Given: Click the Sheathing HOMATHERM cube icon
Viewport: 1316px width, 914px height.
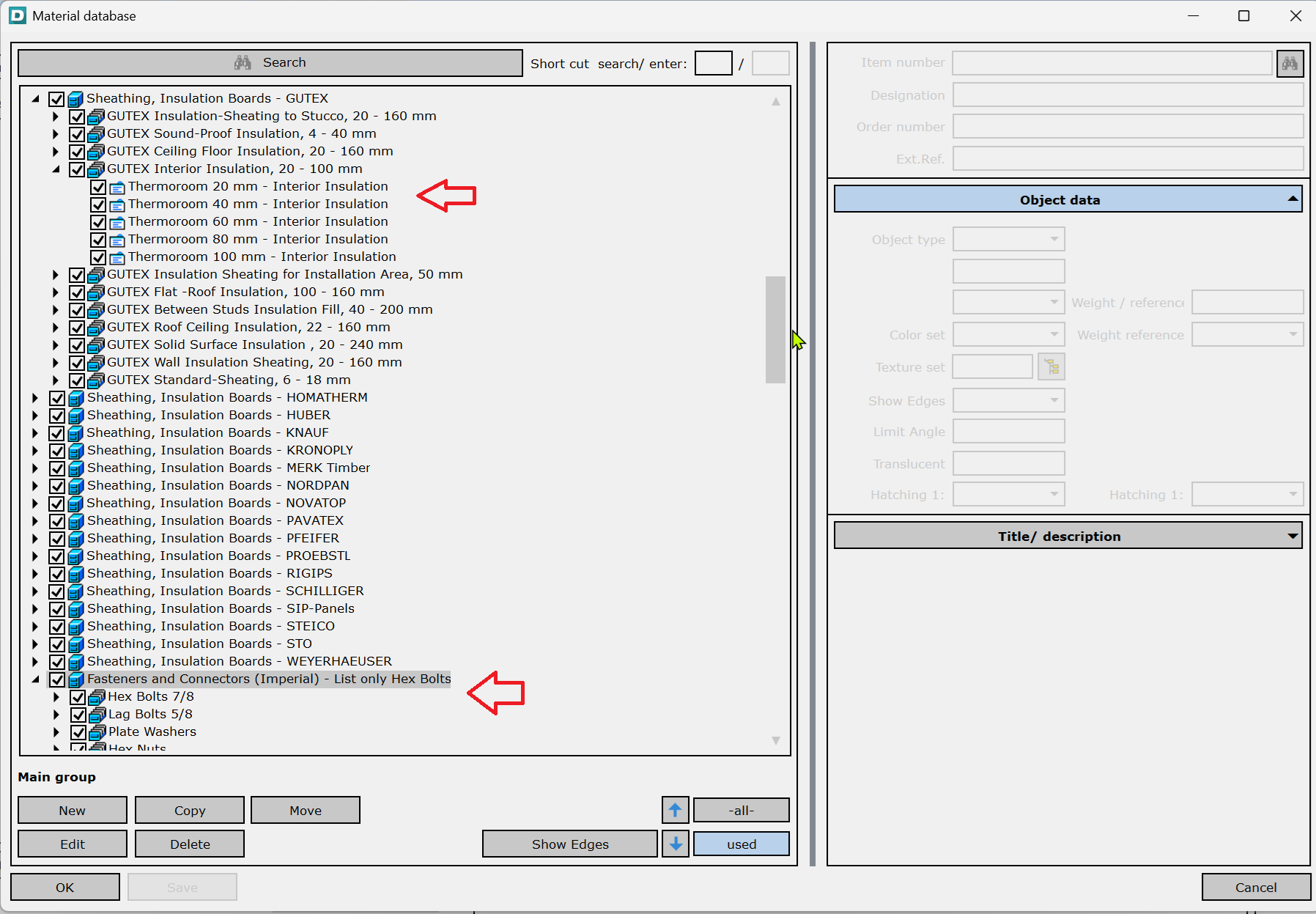Looking at the screenshot, I should point(76,398).
